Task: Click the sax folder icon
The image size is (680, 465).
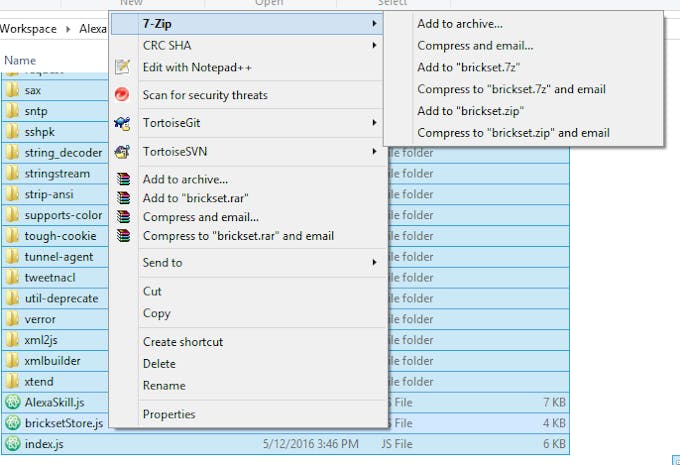Action: click(x=13, y=90)
